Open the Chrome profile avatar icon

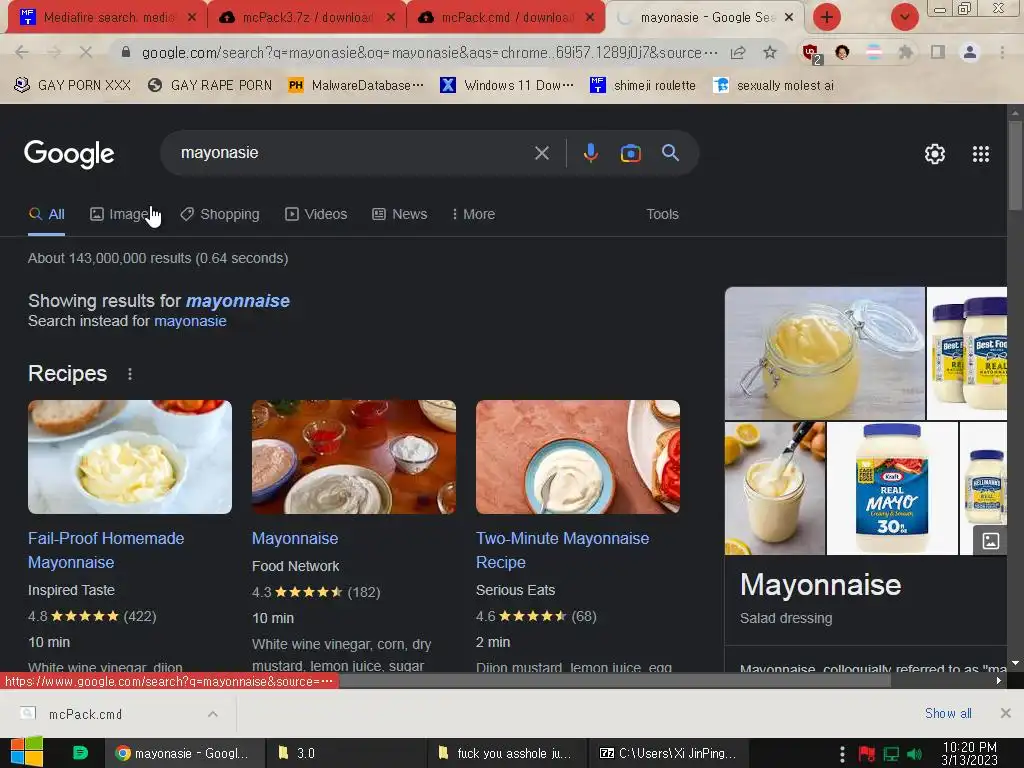pos(970,52)
